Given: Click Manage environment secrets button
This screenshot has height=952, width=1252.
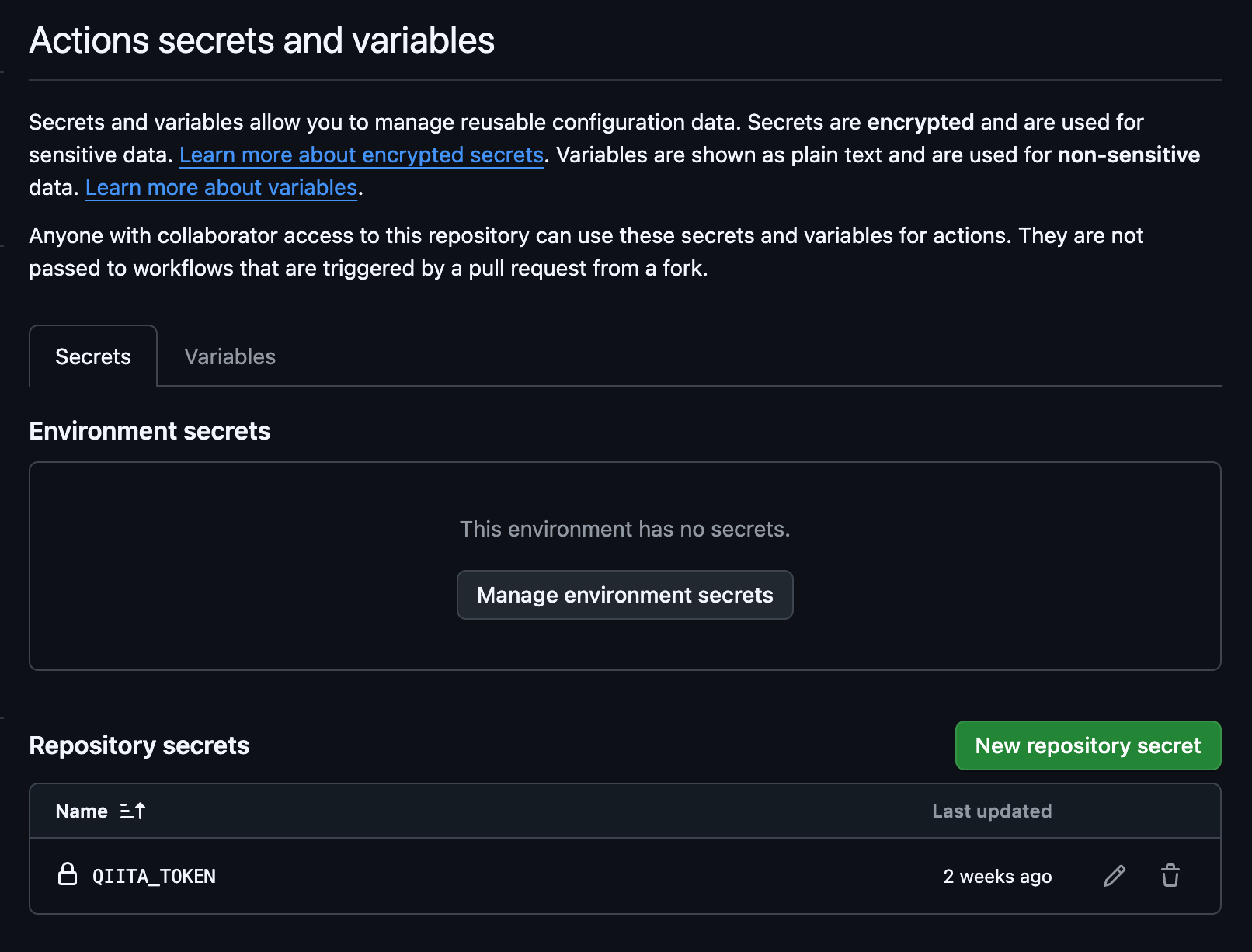Looking at the screenshot, I should click(x=625, y=595).
